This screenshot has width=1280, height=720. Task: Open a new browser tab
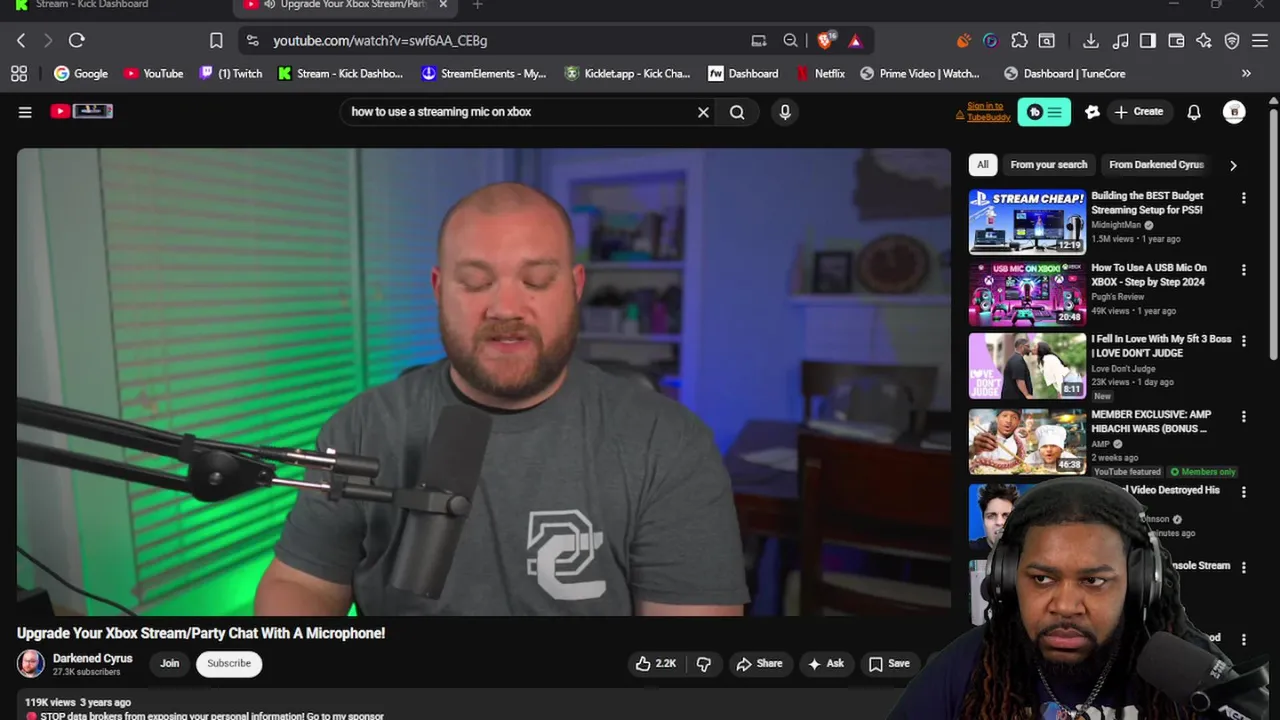coord(477,5)
